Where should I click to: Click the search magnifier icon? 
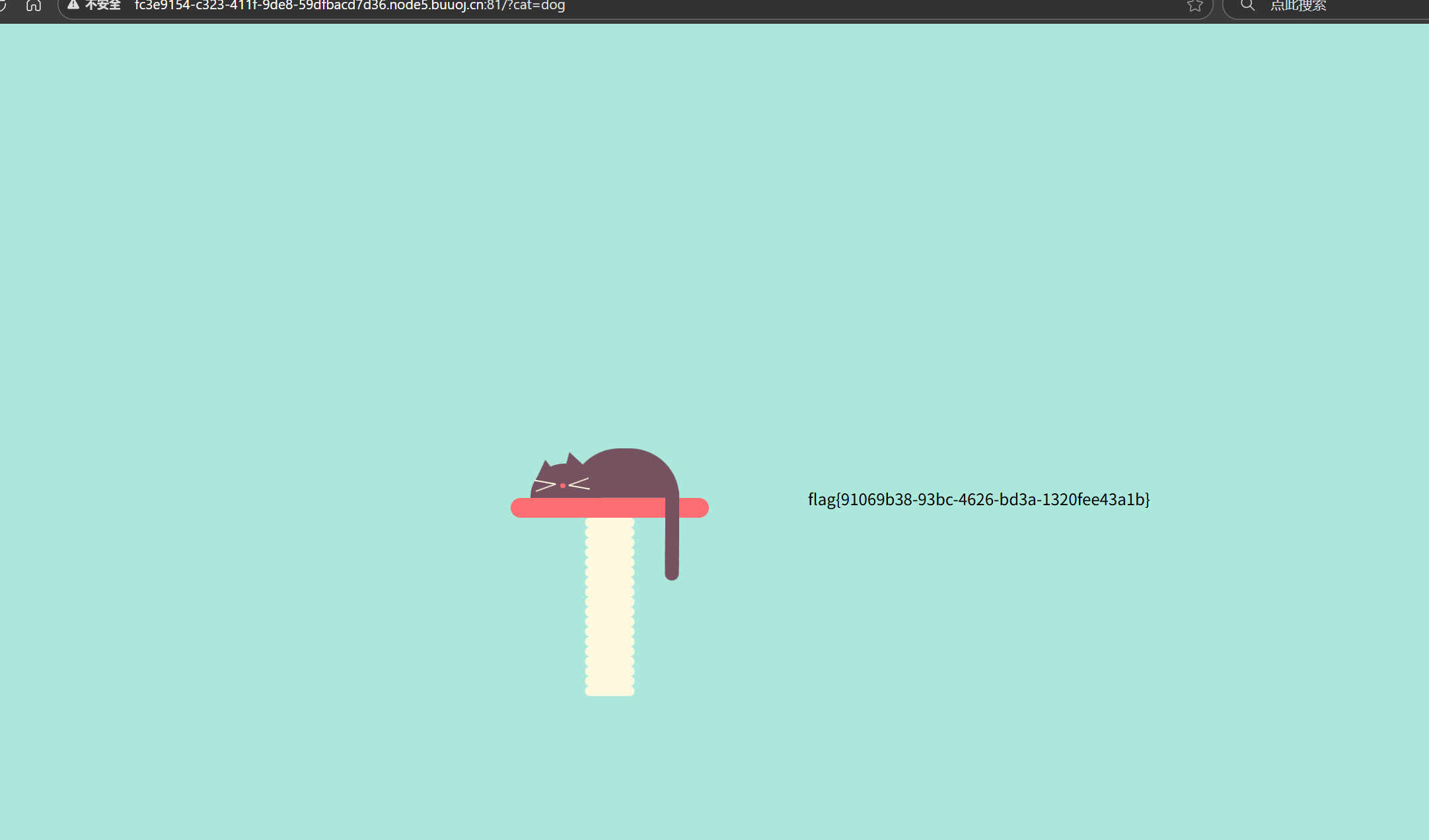point(1247,5)
